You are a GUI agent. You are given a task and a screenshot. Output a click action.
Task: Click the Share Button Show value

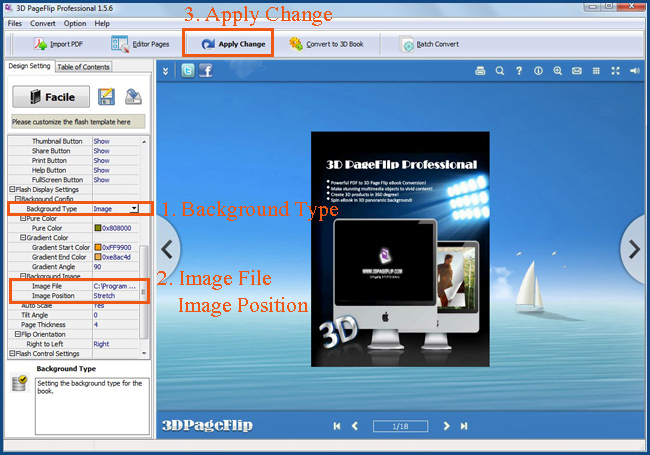pos(102,151)
